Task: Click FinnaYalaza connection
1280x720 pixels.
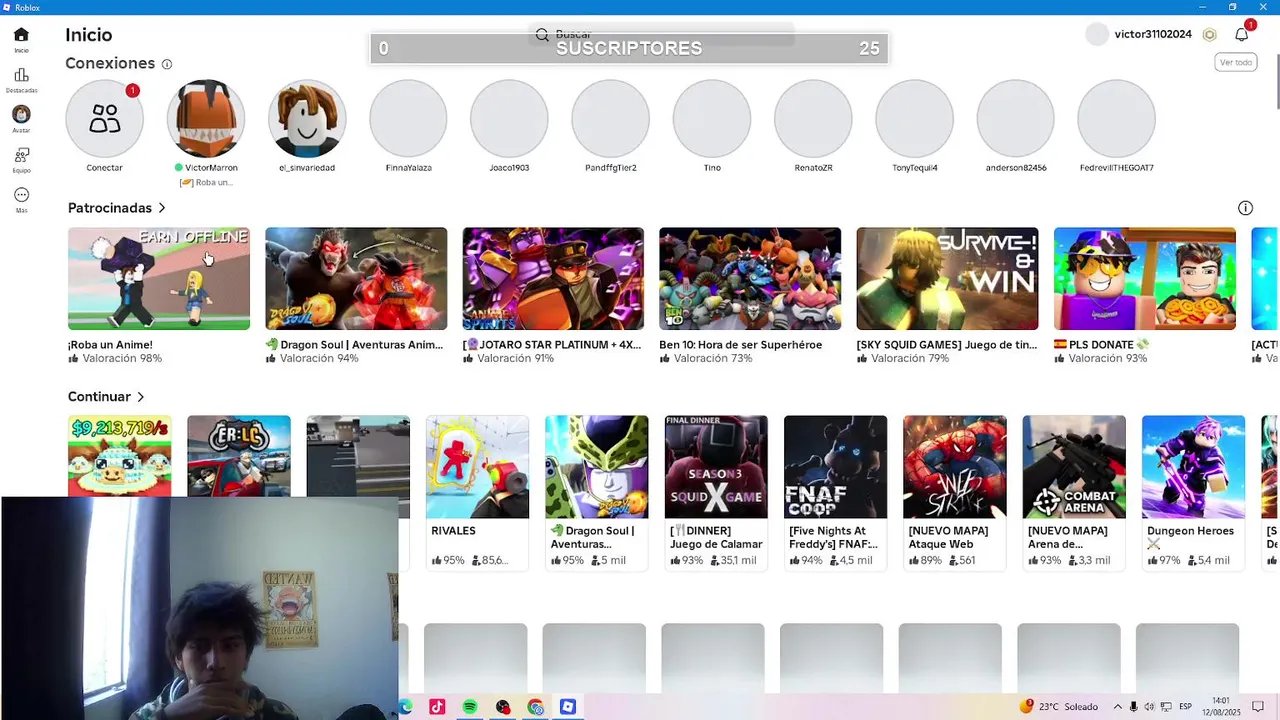Action: coord(408,119)
